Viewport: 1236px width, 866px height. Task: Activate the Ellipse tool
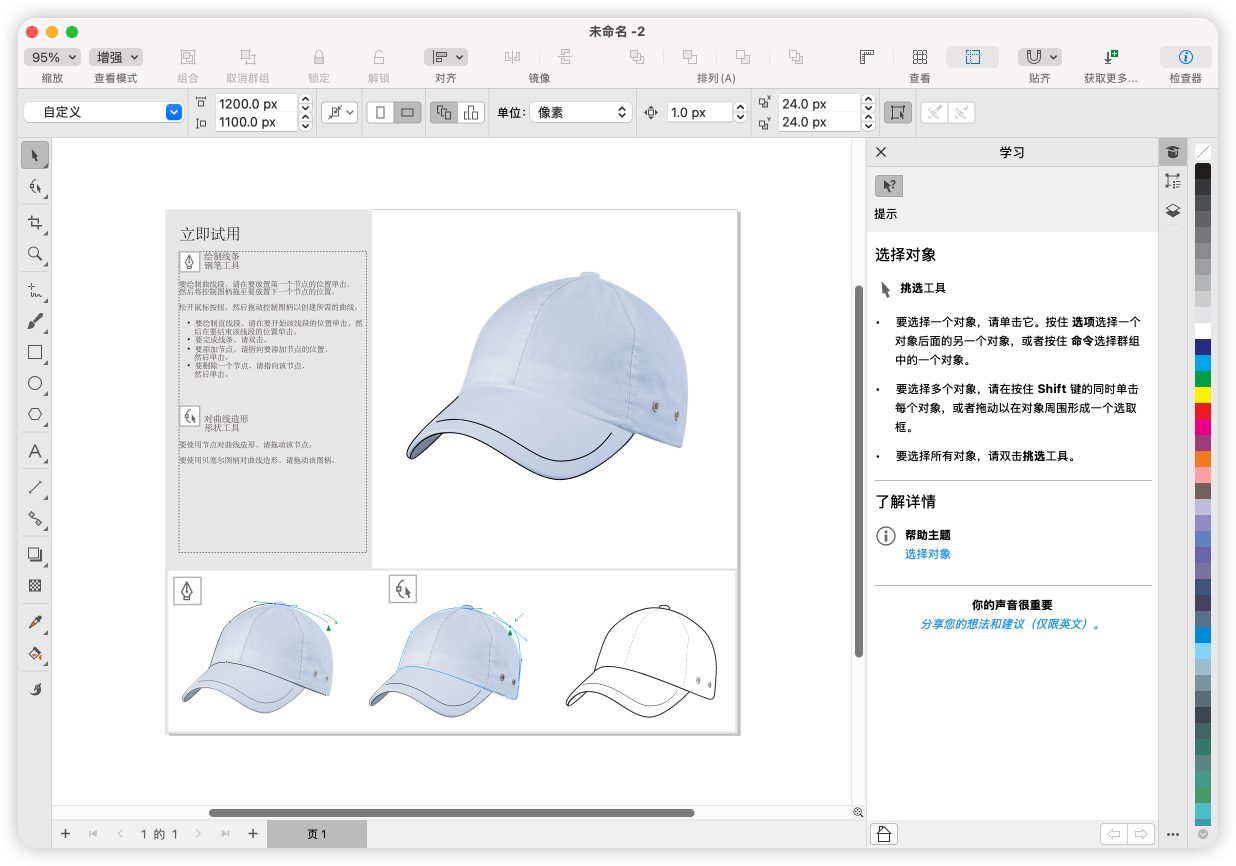tap(35, 383)
